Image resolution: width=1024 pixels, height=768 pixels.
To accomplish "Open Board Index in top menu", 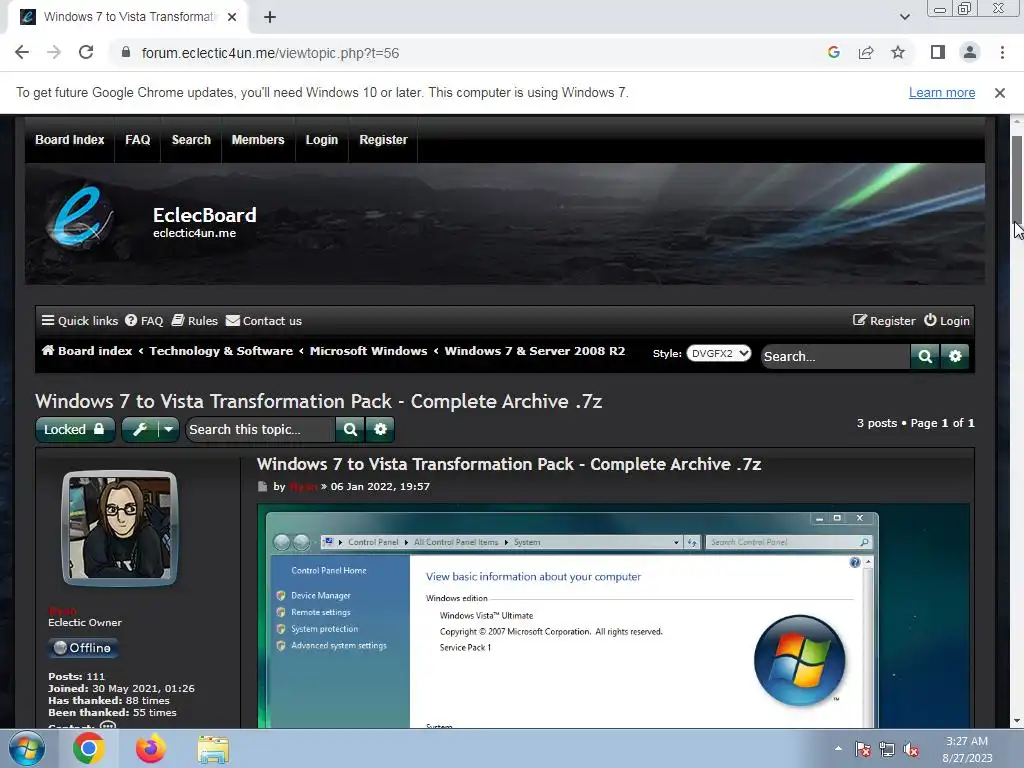I will tap(70, 140).
